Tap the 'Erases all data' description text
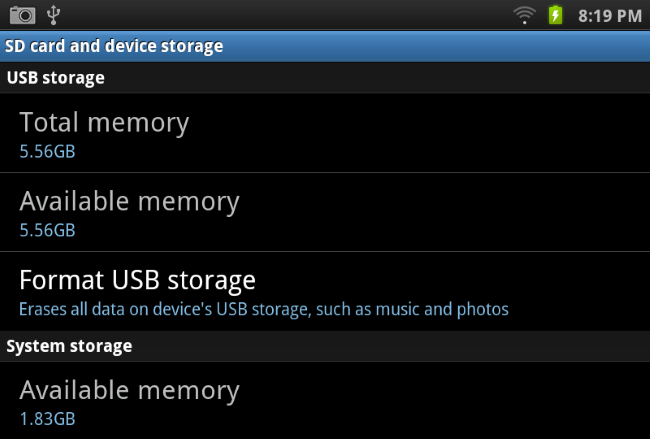 point(264,309)
